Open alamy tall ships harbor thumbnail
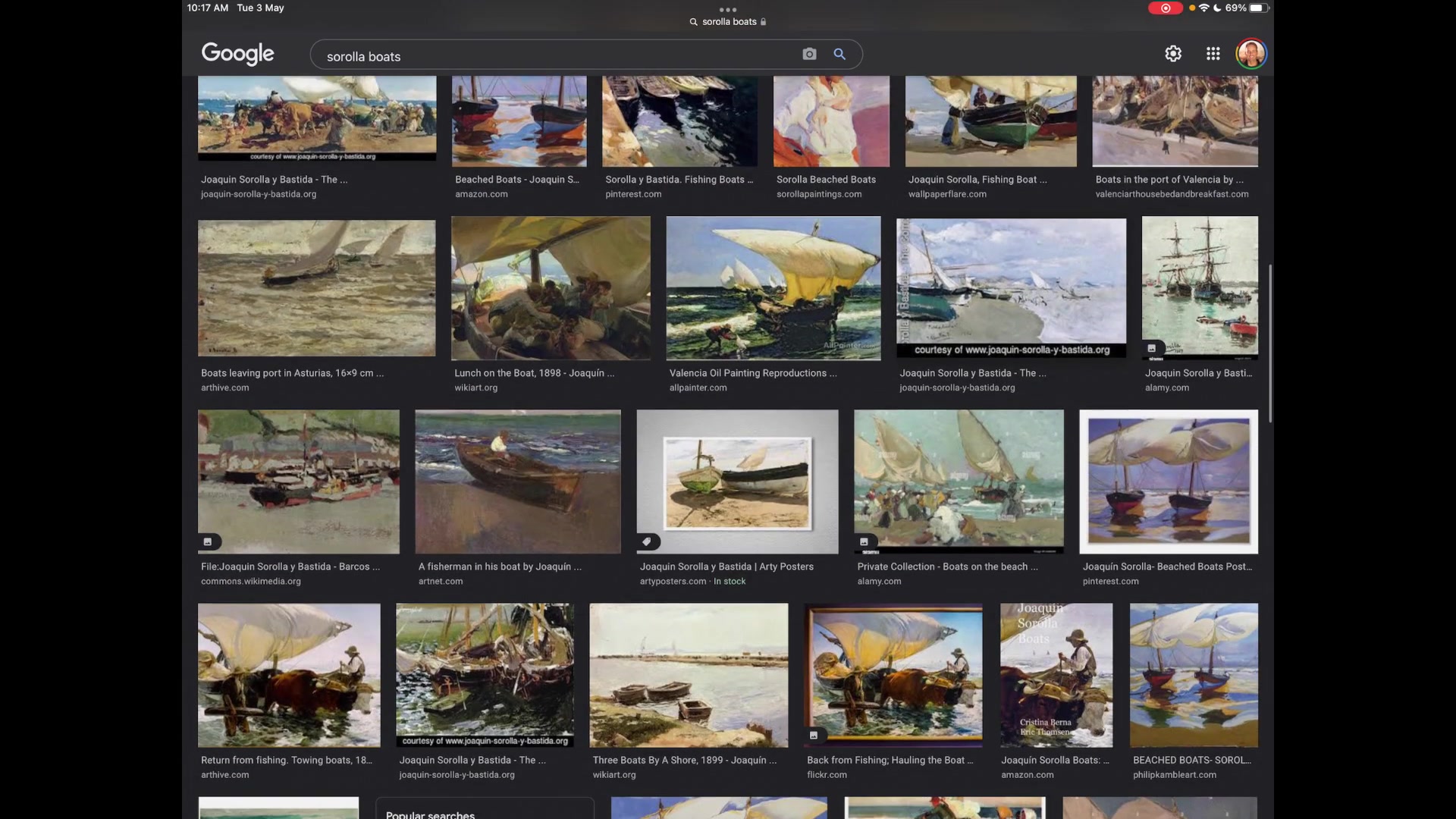 coord(1200,288)
